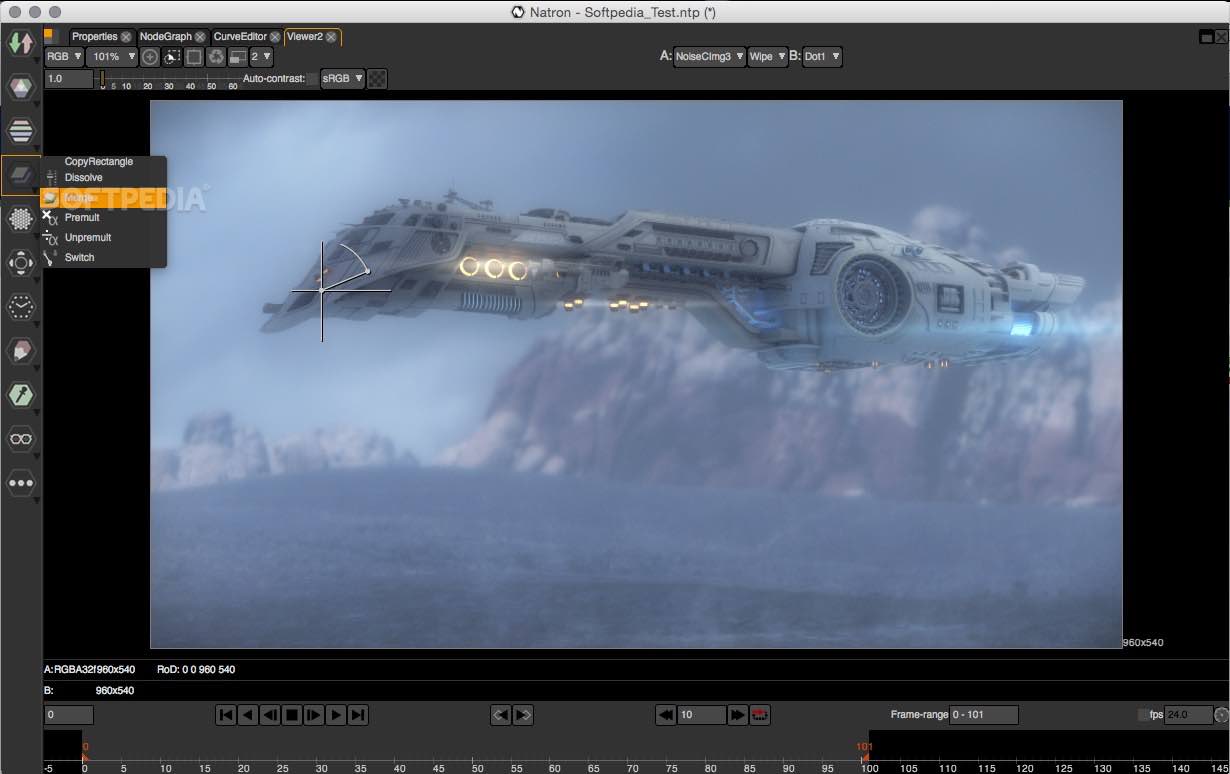Open the Time nodes clock icon
Screen dimensions: 1230x774
coord(21,307)
